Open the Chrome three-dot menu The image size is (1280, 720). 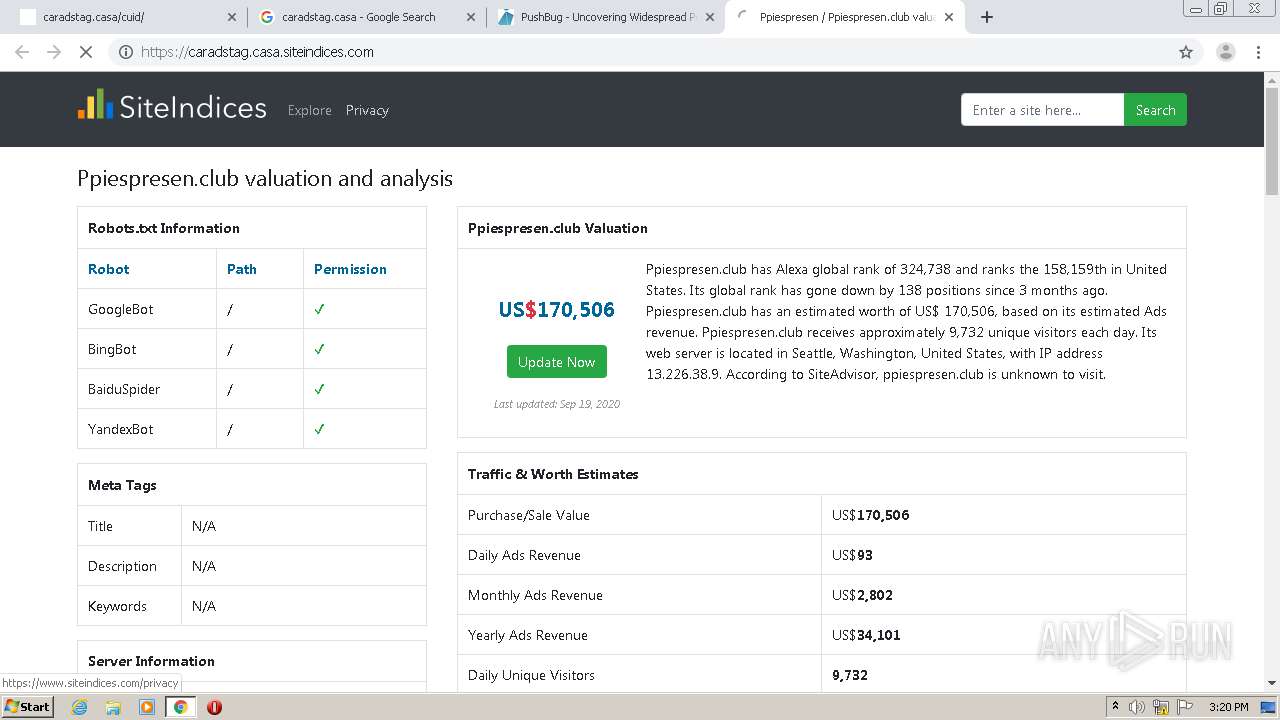click(1259, 52)
